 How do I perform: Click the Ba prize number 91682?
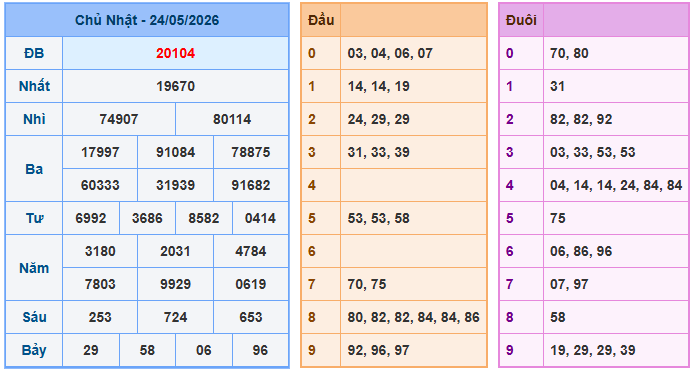point(251,185)
